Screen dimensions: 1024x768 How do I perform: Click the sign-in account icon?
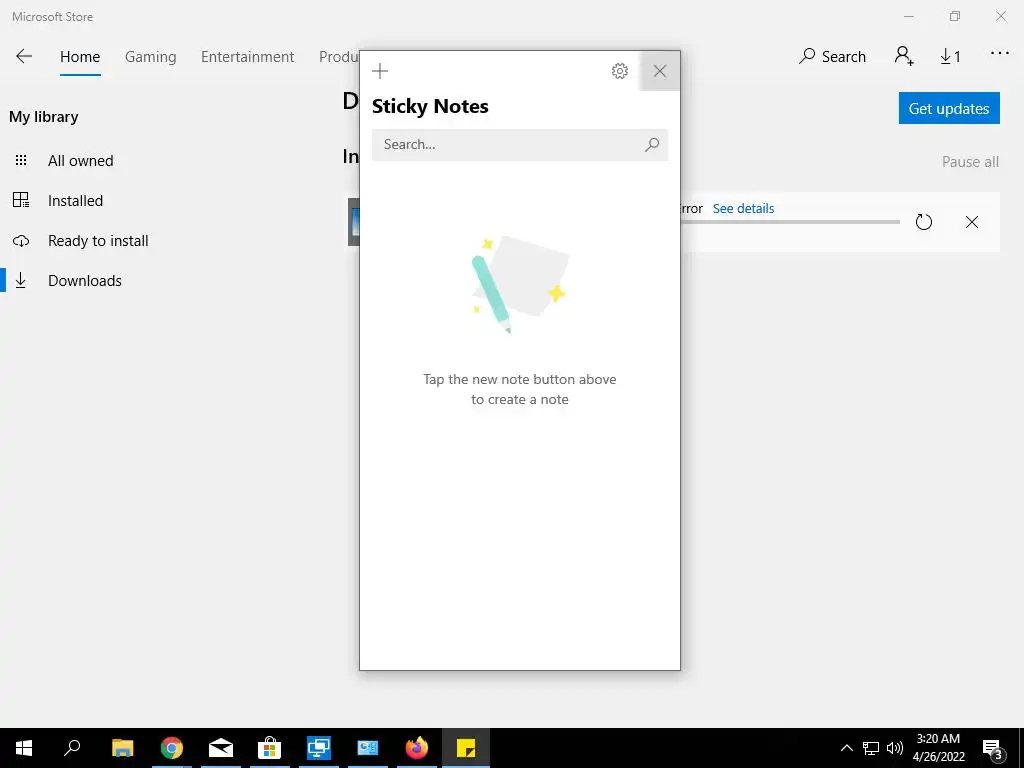[904, 56]
